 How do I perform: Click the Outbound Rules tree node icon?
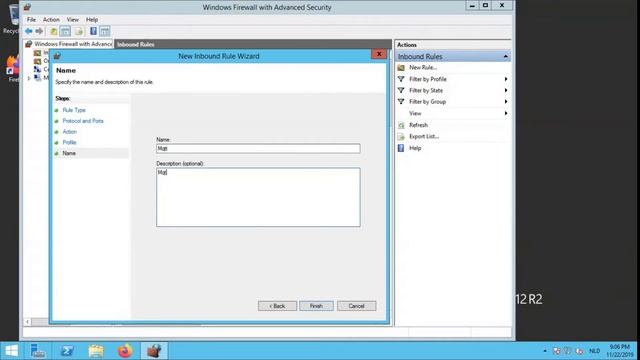(x=38, y=61)
